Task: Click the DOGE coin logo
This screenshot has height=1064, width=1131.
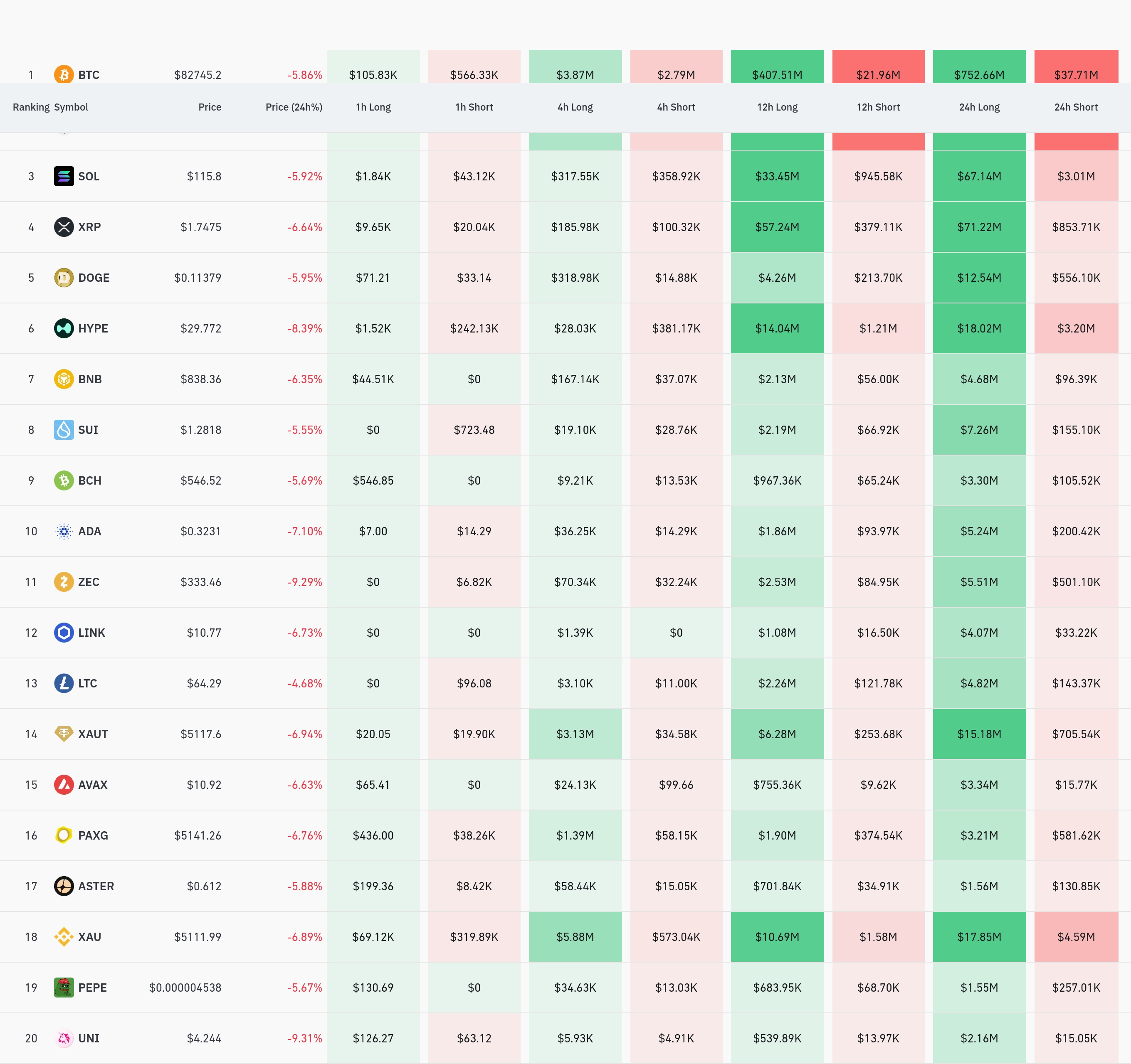Action: point(64,278)
